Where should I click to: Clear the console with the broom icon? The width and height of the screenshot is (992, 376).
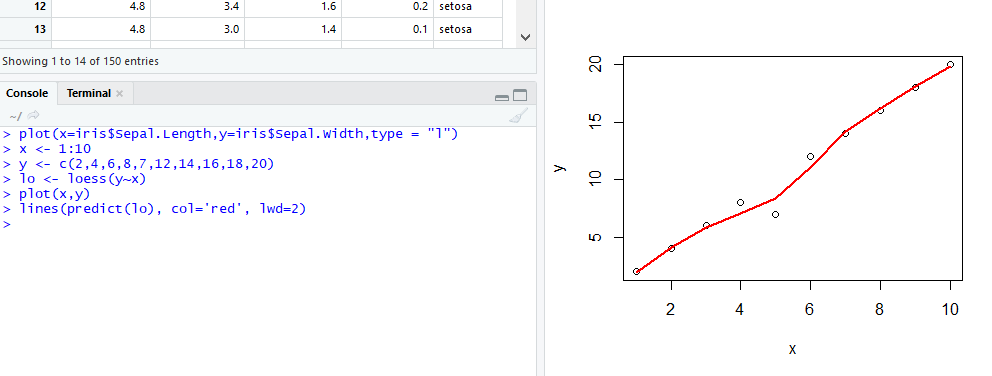click(518, 115)
